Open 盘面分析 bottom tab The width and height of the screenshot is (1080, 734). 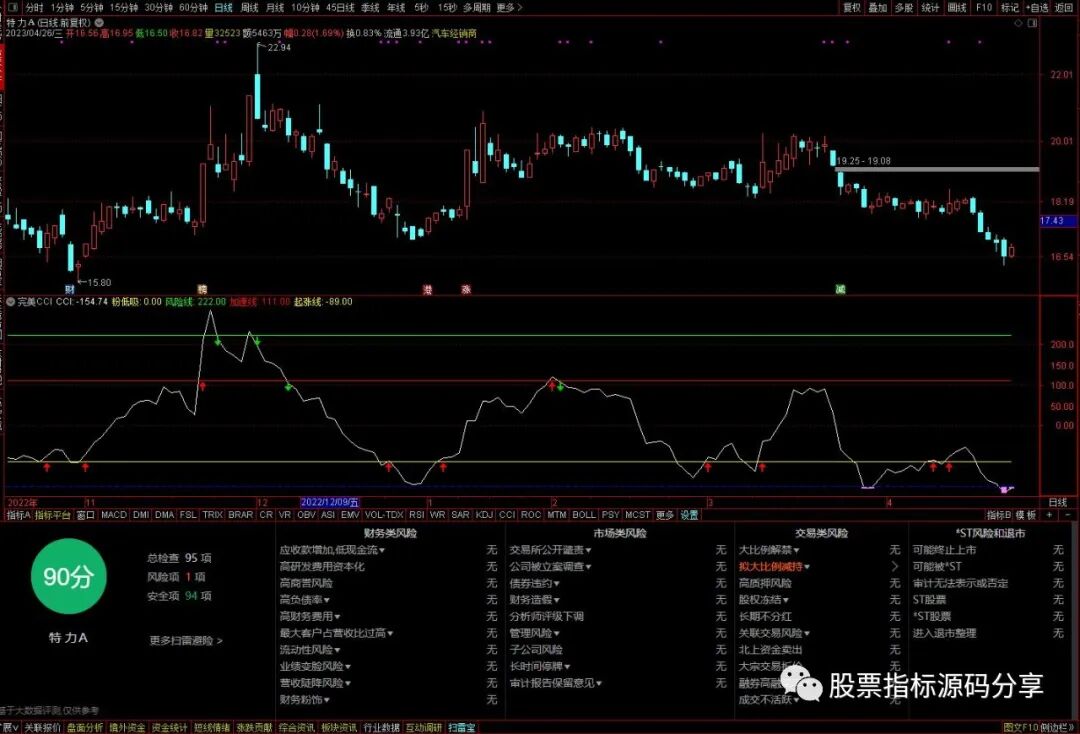85,727
